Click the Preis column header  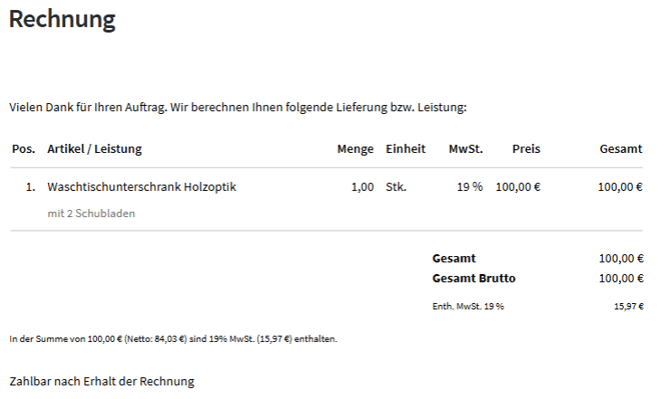tap(526, 149)
